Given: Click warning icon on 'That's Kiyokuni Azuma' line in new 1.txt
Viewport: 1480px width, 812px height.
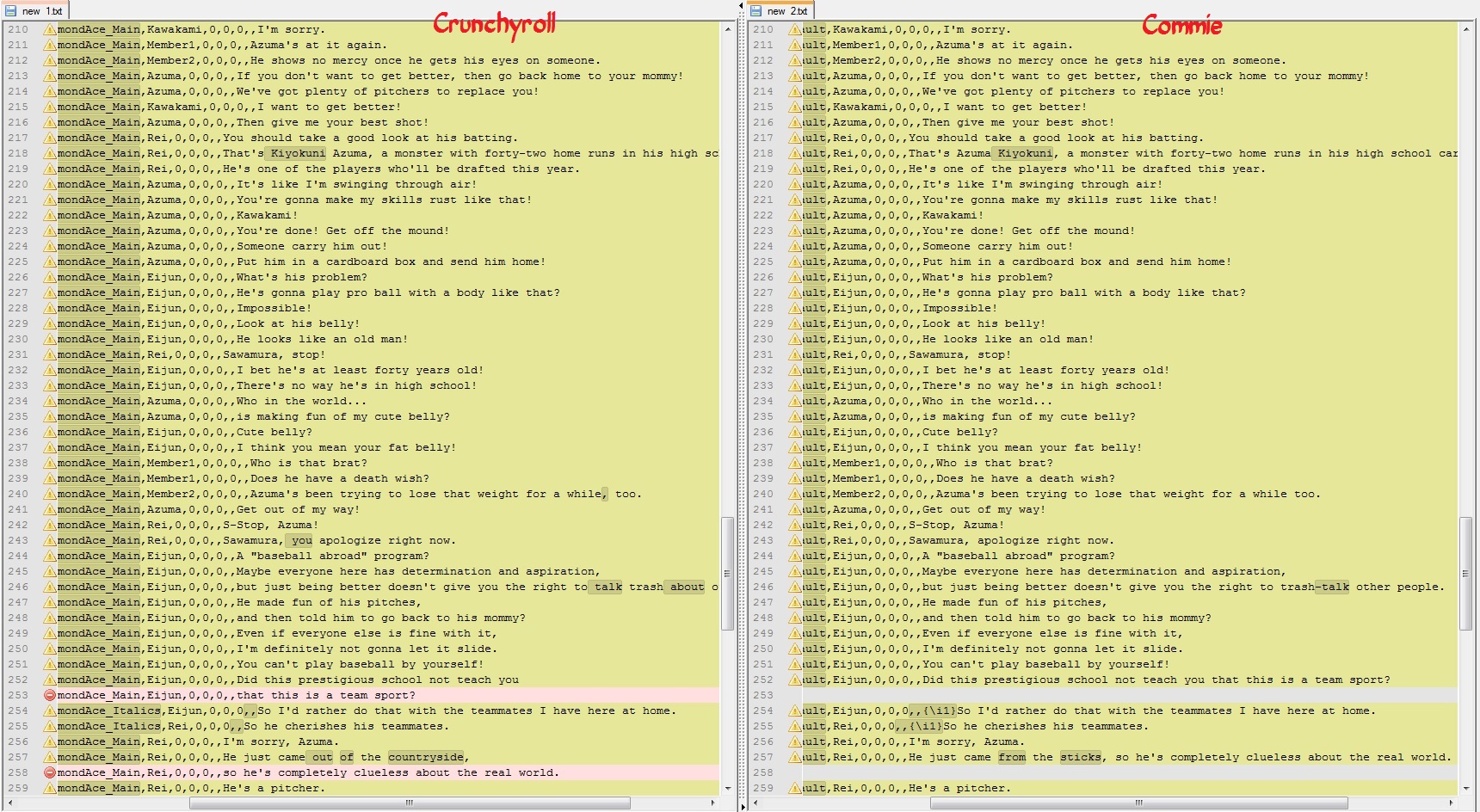Looking at the screenshot, I should click(49, 153).
